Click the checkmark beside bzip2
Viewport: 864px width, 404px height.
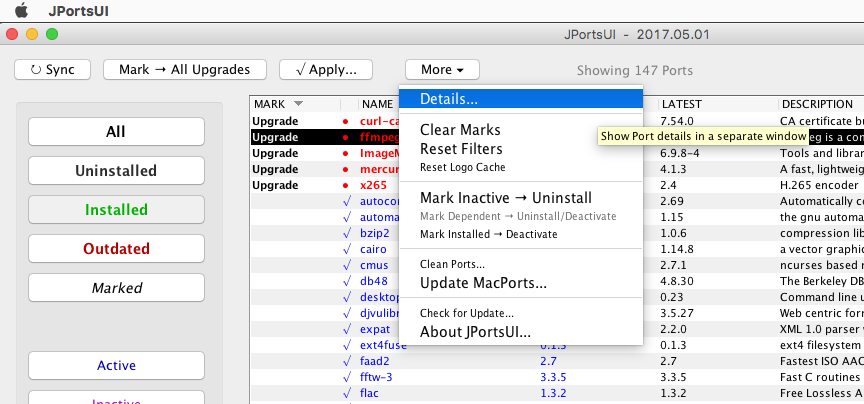[x=347, y=233]
